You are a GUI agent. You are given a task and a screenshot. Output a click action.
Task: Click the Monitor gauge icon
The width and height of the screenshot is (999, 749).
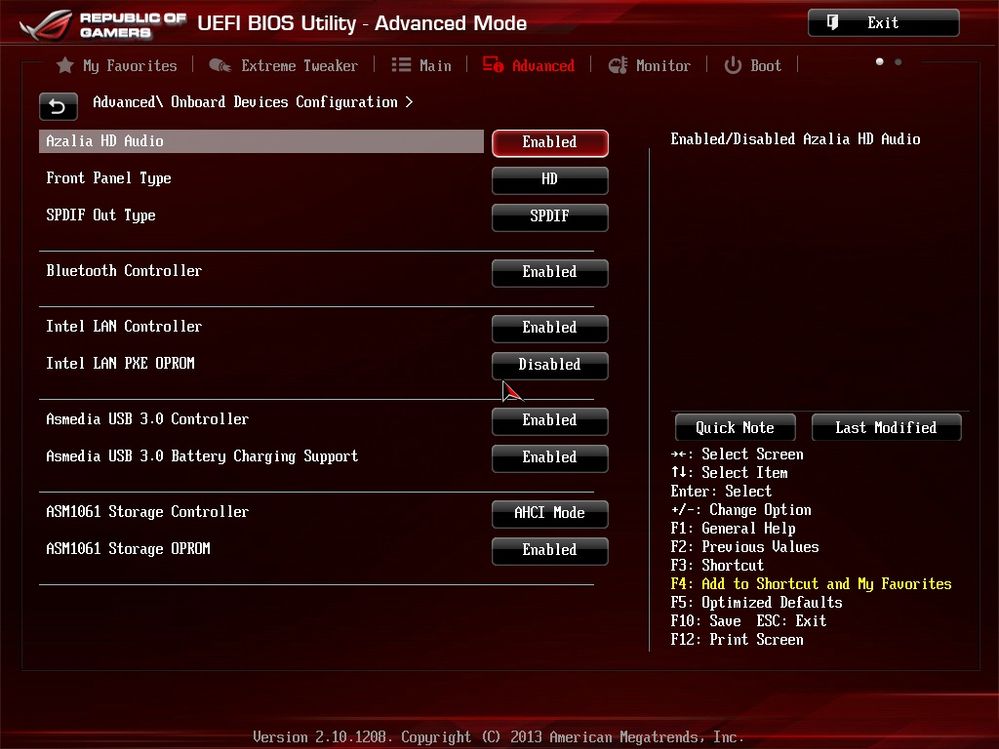click(617, 65)
